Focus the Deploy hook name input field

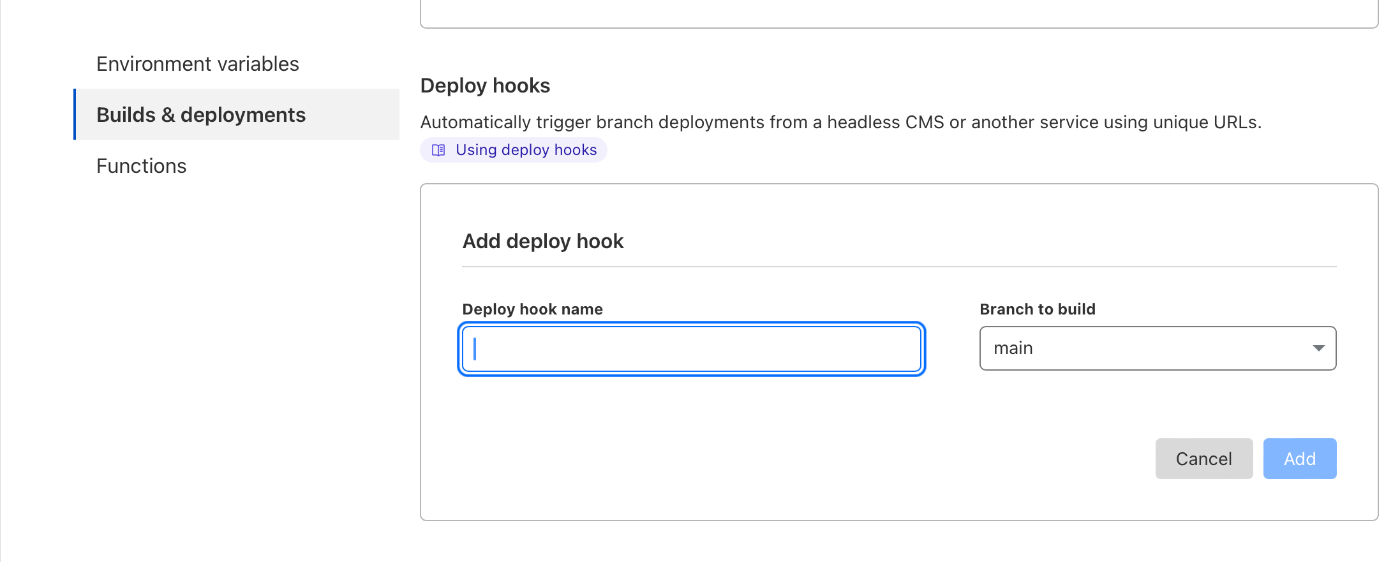(691, 349)
